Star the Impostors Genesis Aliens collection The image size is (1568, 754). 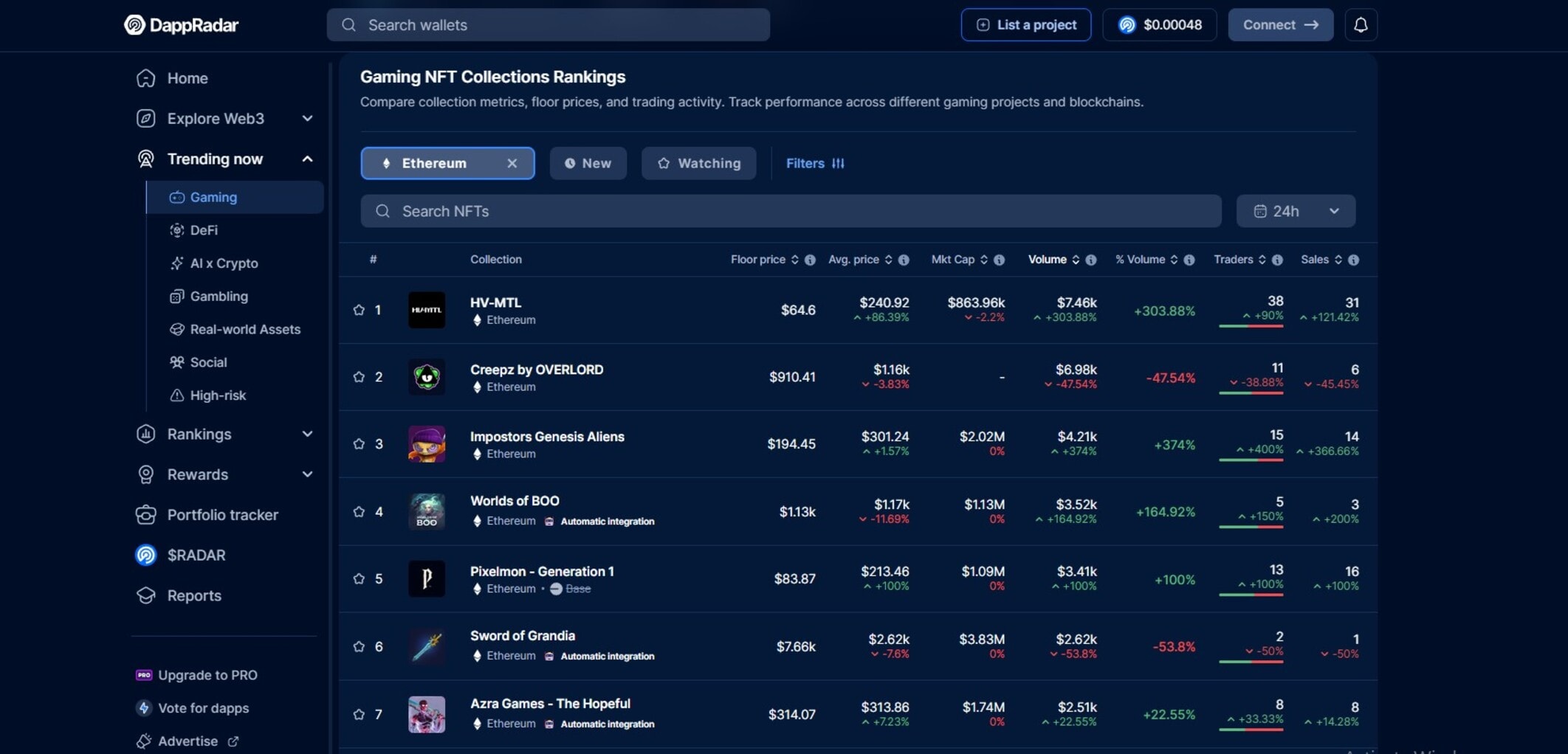359,444
